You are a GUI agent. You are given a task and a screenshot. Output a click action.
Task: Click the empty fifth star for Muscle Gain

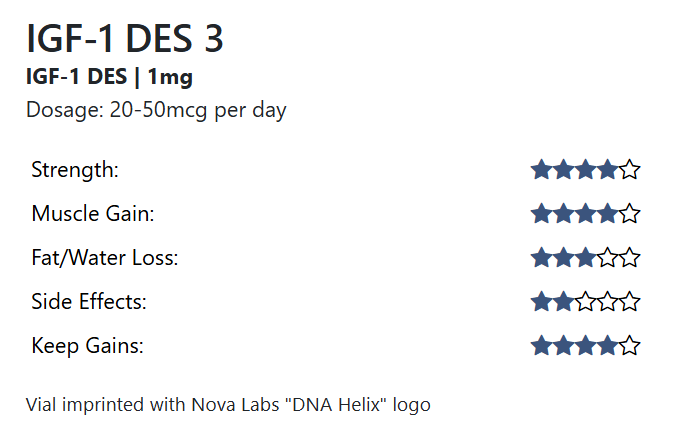pyautogui.click(x=630, y=214)
